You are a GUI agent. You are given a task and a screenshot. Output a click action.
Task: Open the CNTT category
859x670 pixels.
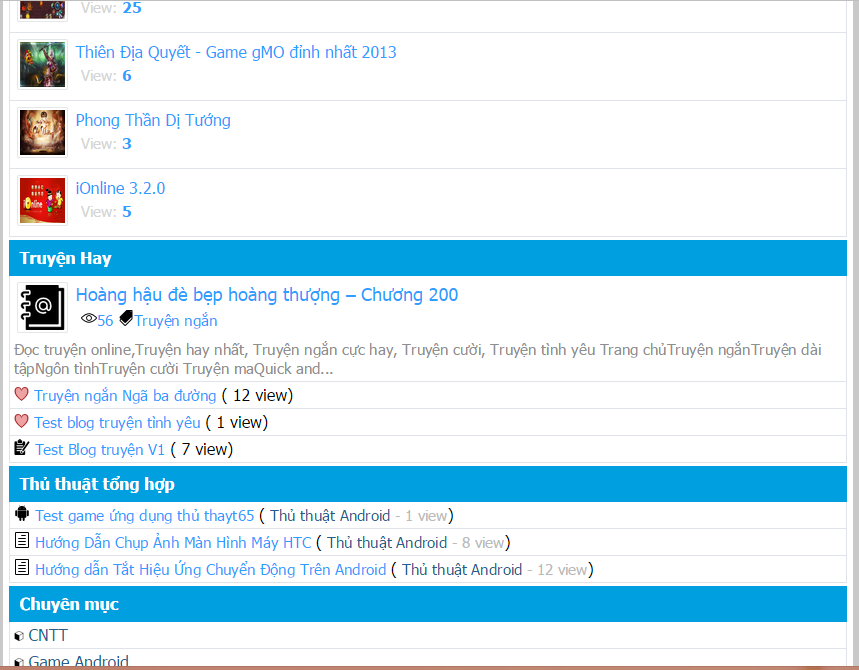[x=48, y=635]
